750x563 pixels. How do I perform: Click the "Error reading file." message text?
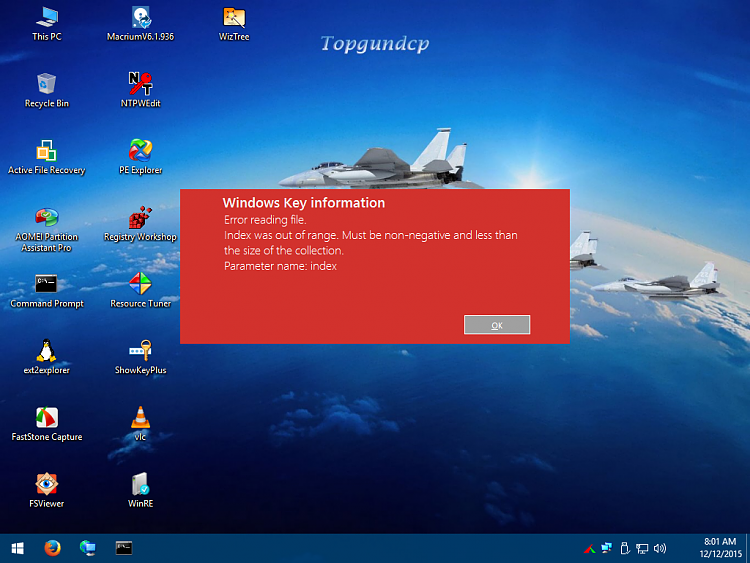(265, 220)
